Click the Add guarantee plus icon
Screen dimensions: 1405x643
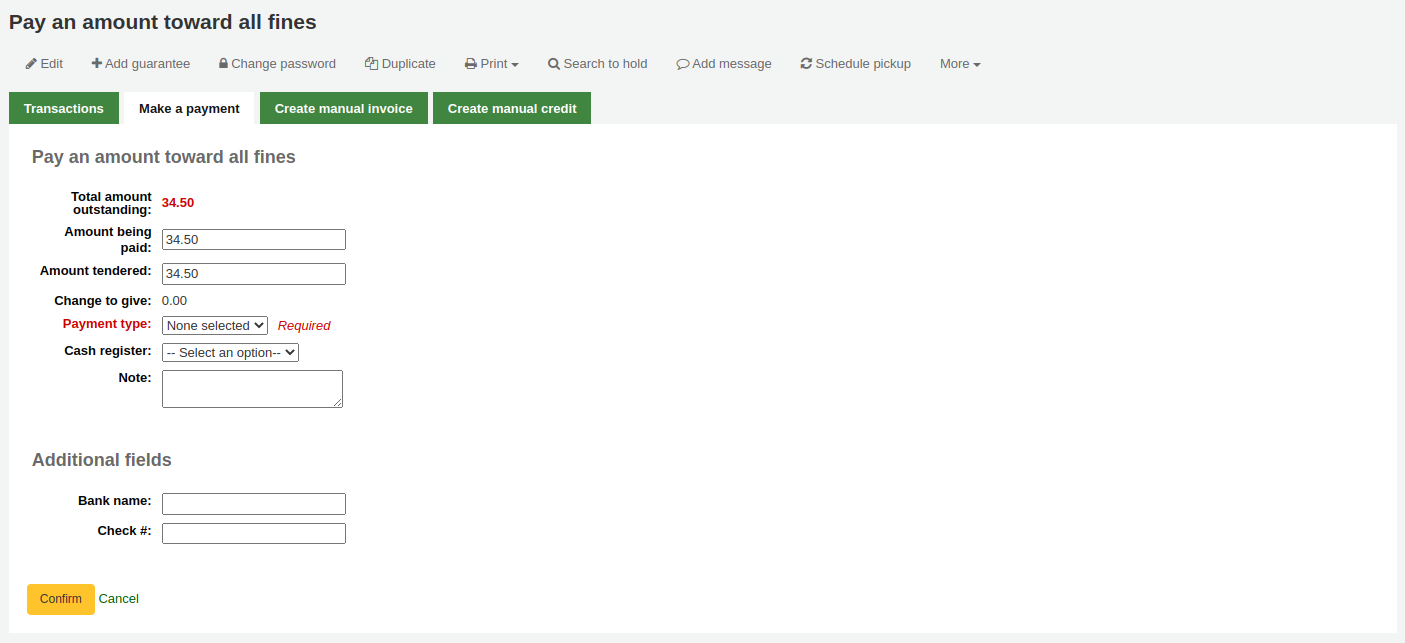tap(97, 64)
